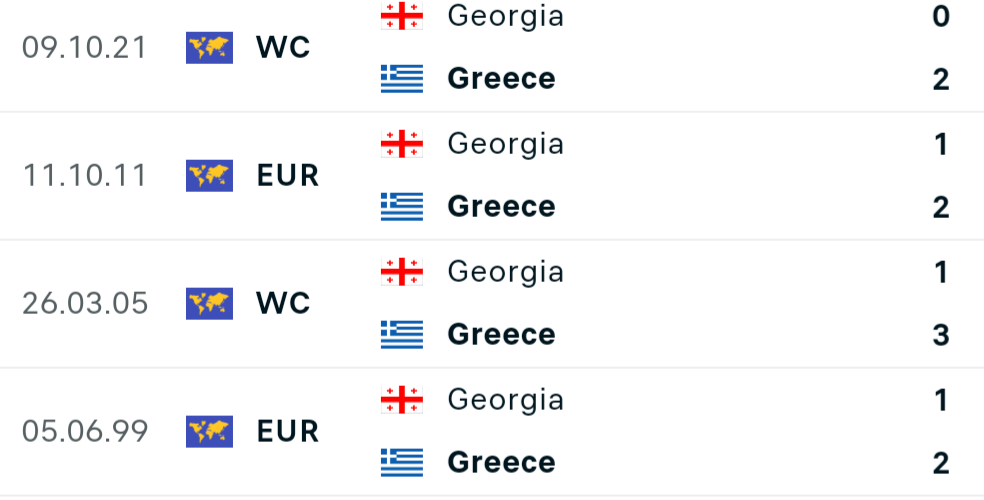Click the Greece flag in the 09.10.21 match

[402, 78]
